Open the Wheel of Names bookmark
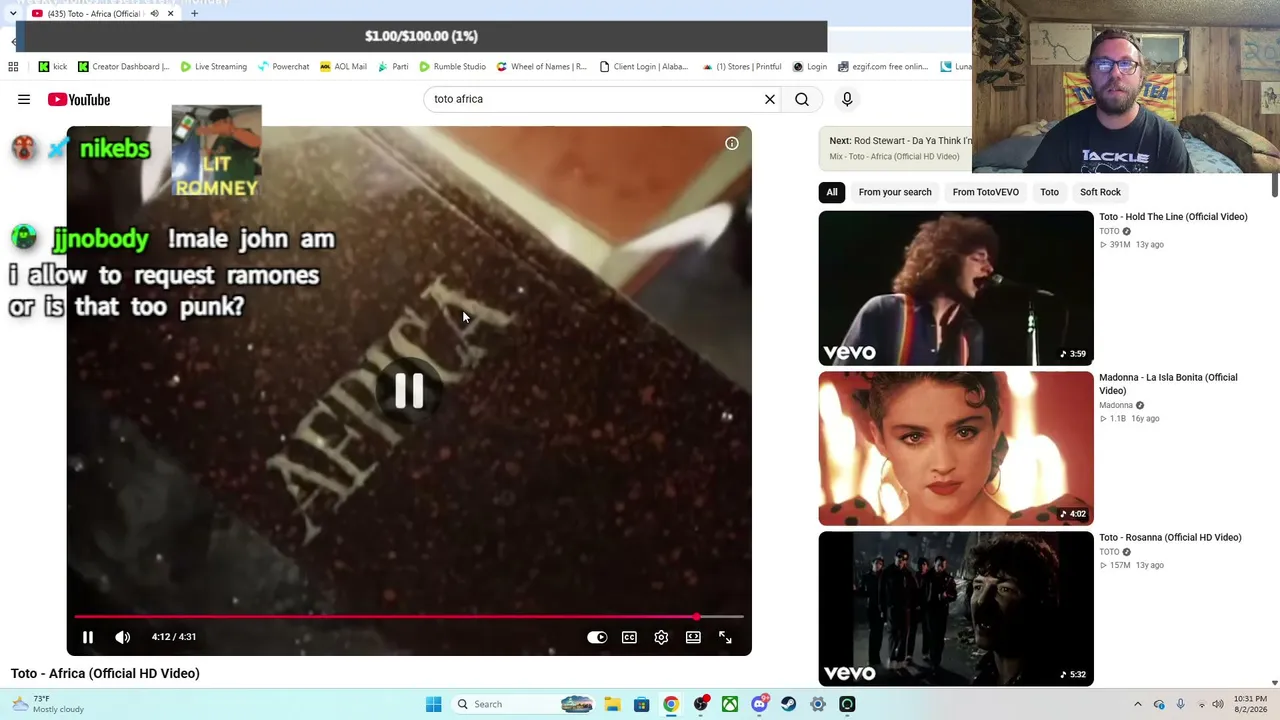1280x720 pixels. point(542,67)
